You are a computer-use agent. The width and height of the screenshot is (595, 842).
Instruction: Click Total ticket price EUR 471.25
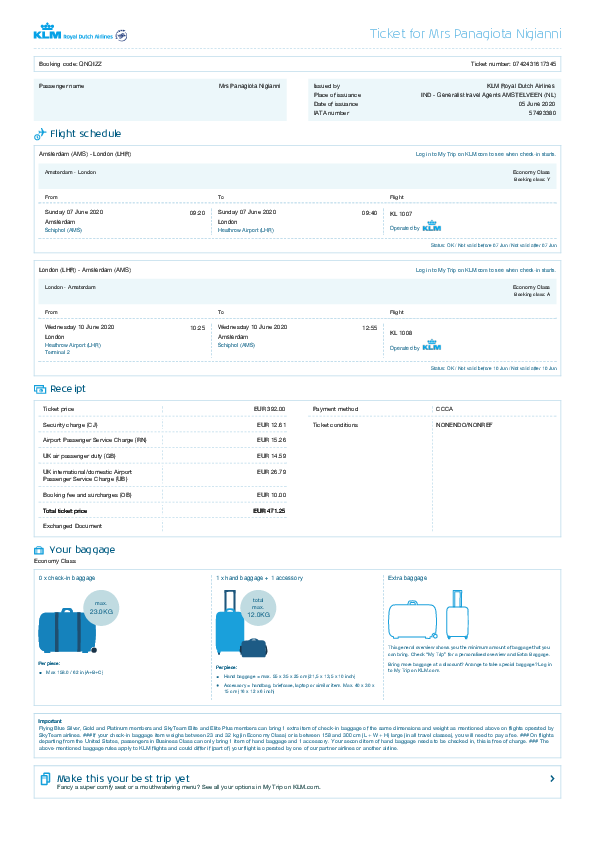[x=269, y=511]
